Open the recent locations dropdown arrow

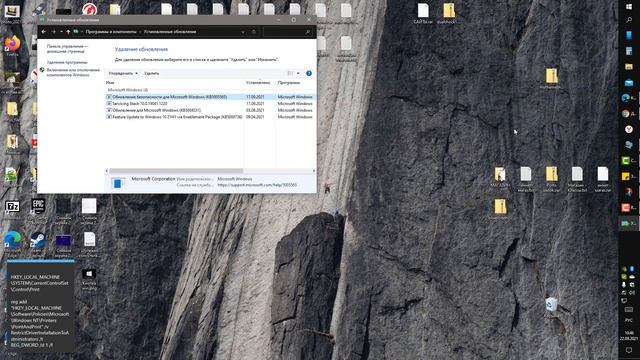coord(61,32)
